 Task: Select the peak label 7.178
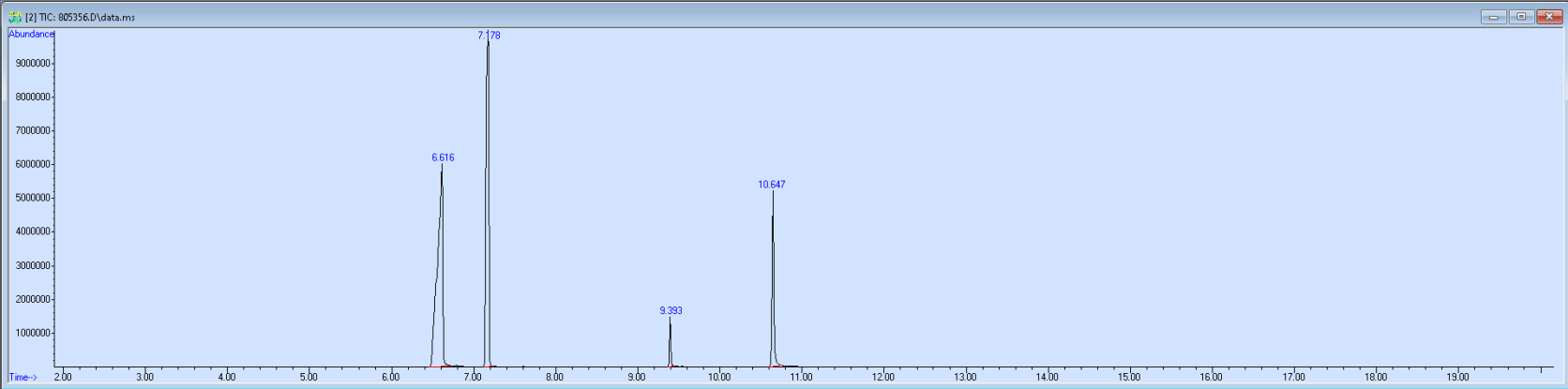[x=489, y=36]
